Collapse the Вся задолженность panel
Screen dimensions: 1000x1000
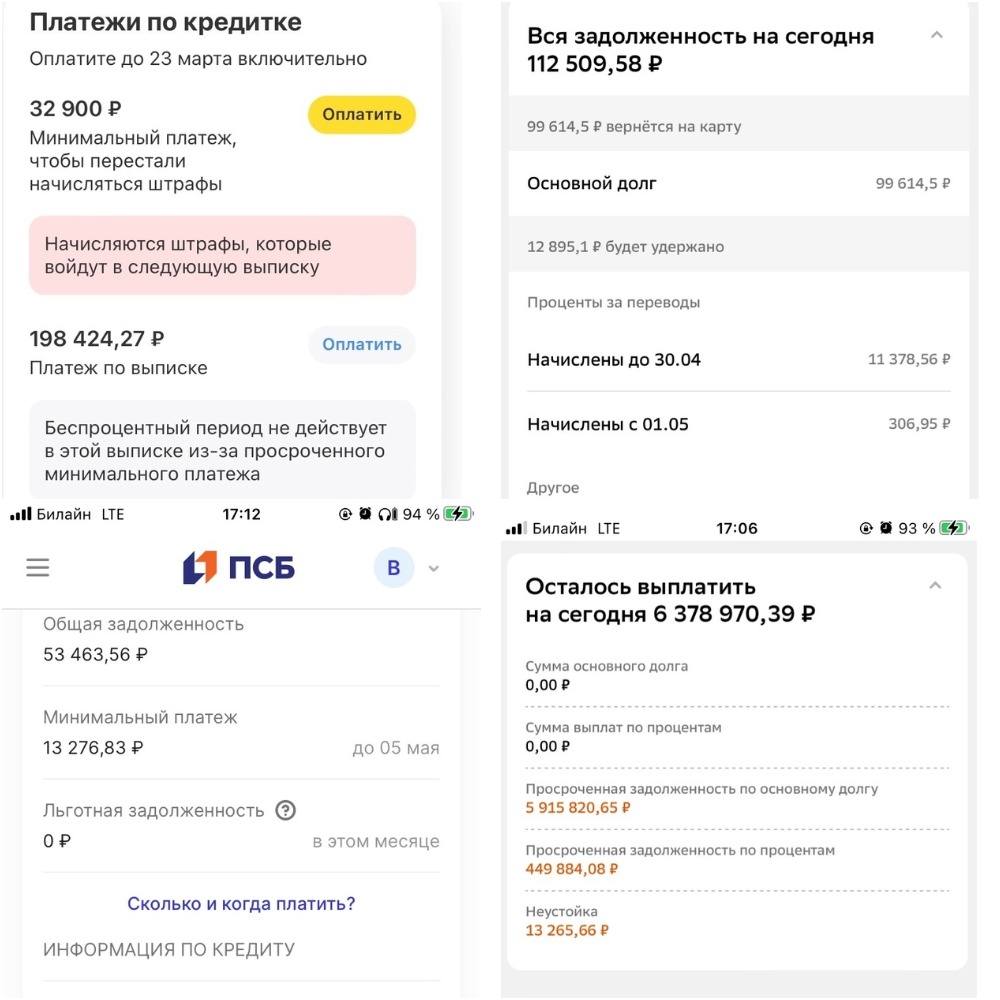point(937,33)
